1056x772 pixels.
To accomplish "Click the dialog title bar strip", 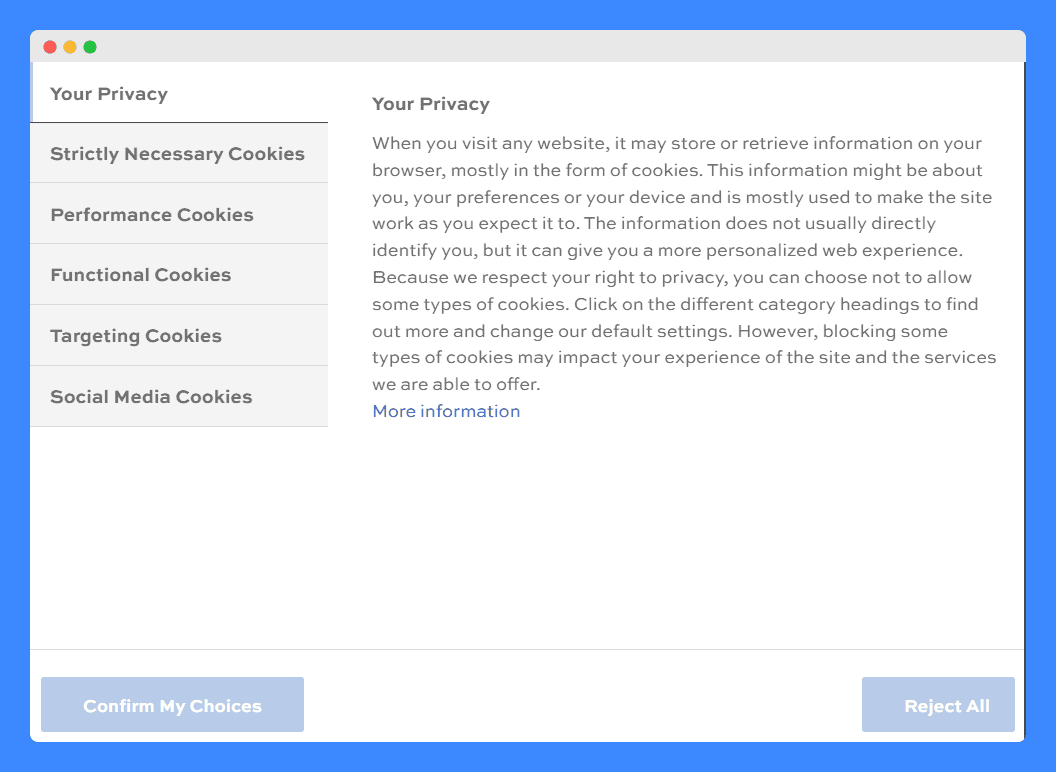I will click(x=528, y=46).
